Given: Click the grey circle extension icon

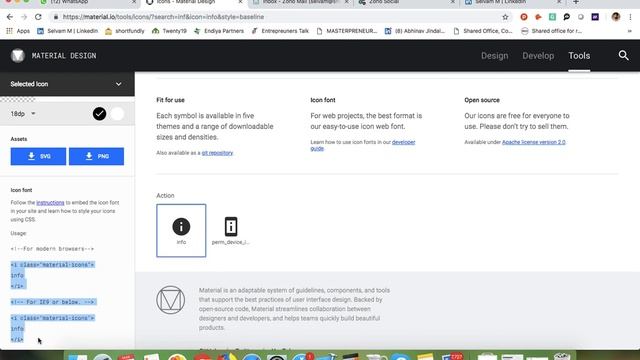Looking at the screenshot, I should [581, 17].
